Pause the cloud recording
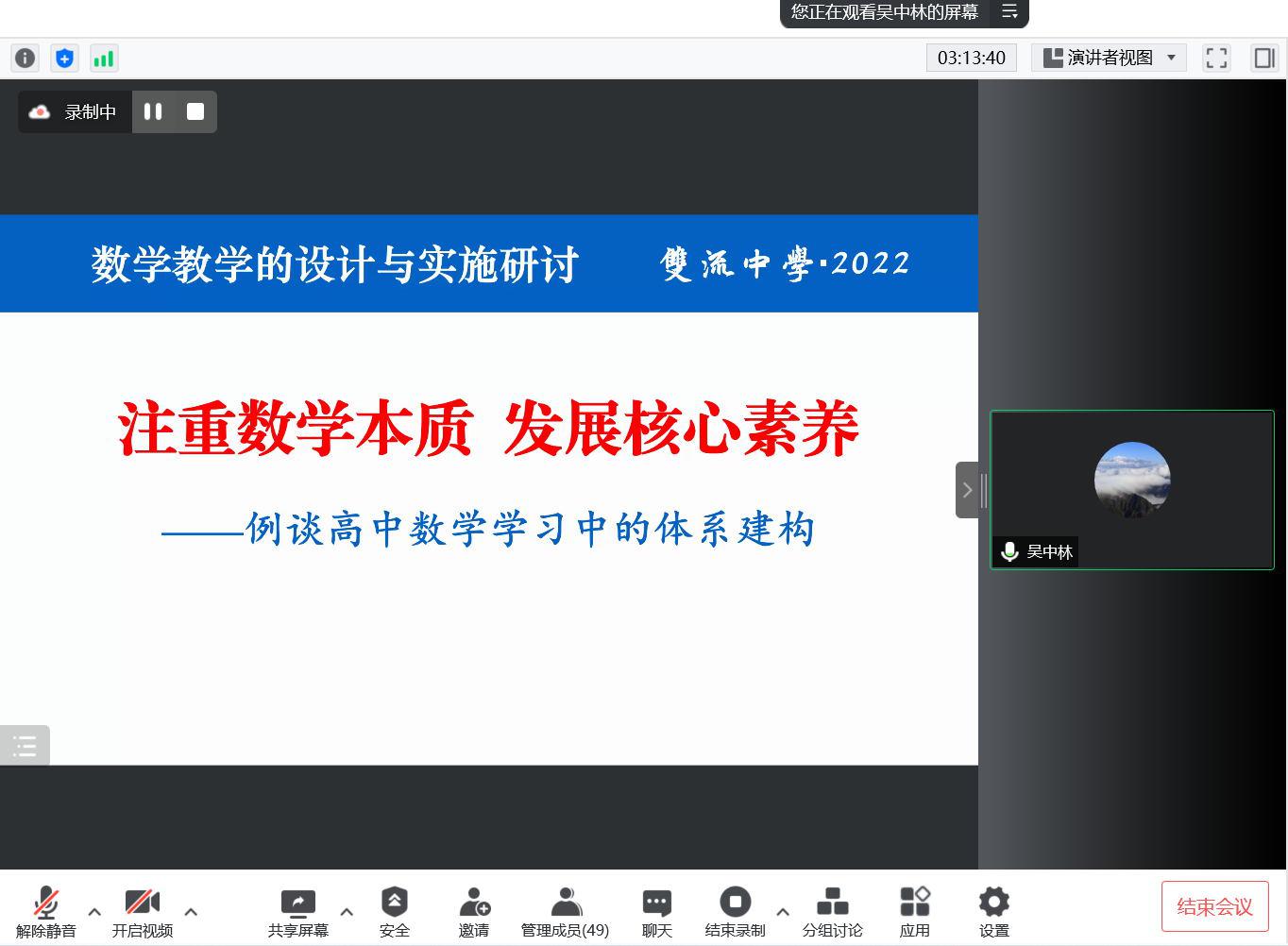The width and height of the screenshot is (1288, 946). point(153,111)
